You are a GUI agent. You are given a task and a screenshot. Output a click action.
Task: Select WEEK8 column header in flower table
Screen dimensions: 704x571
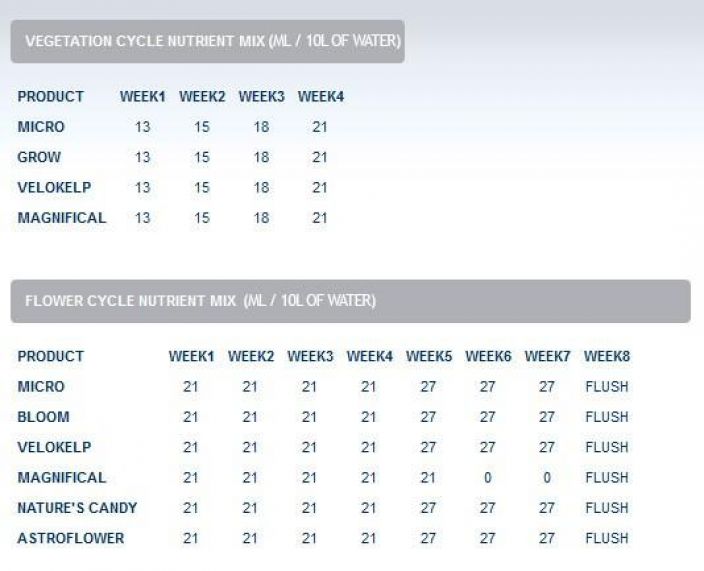tap(607, 356)
